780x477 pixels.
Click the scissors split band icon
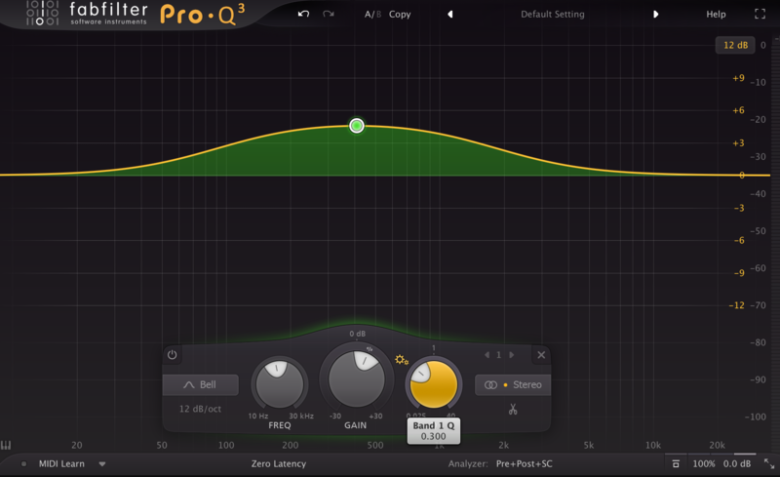pos(513,409)
